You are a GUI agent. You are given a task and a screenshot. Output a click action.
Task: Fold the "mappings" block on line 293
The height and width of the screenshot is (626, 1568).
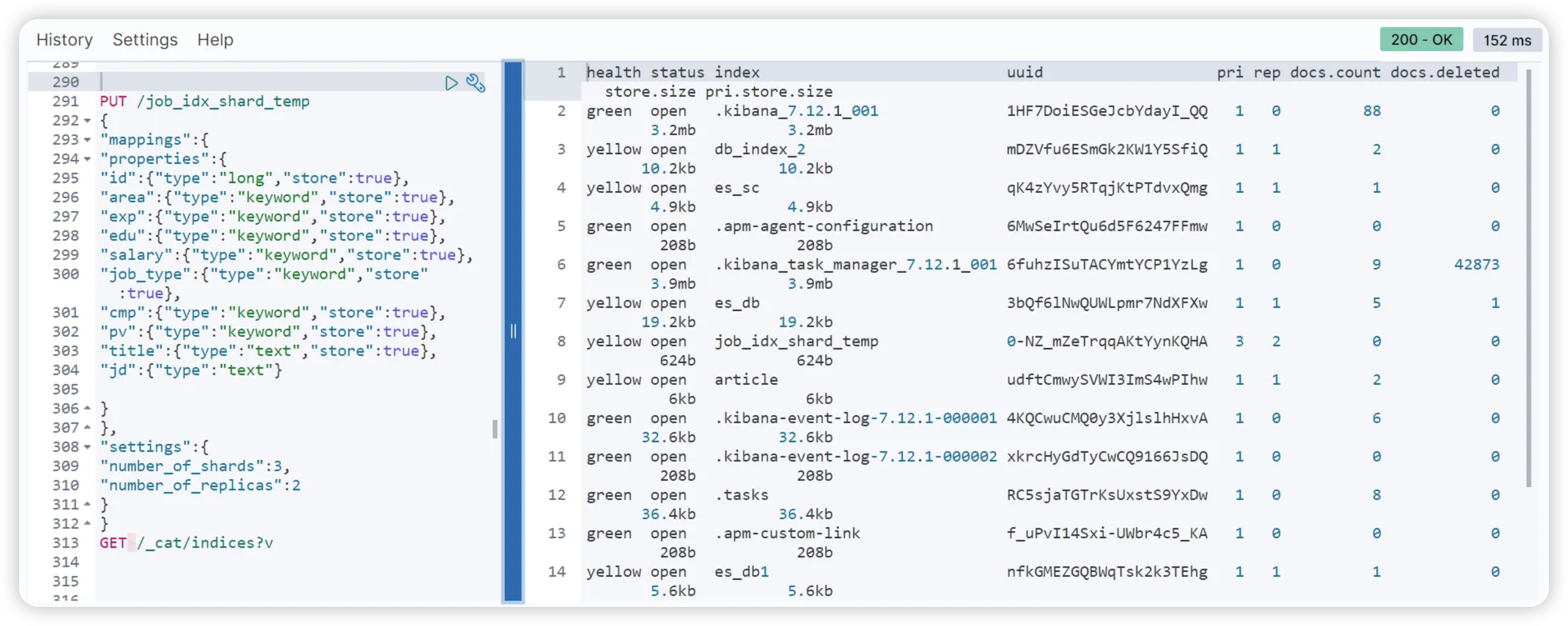pos(87,140)
